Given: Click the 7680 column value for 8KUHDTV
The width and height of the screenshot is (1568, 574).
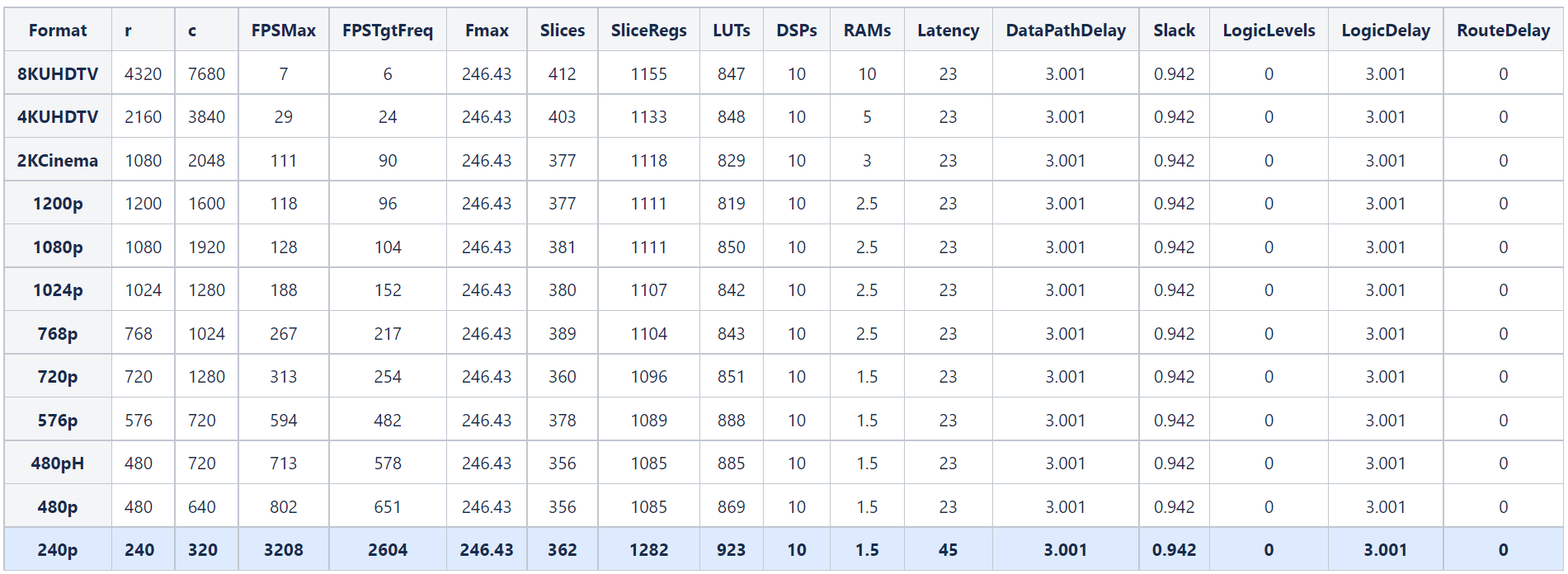Looking at the screenshot, I should point(206,74).
